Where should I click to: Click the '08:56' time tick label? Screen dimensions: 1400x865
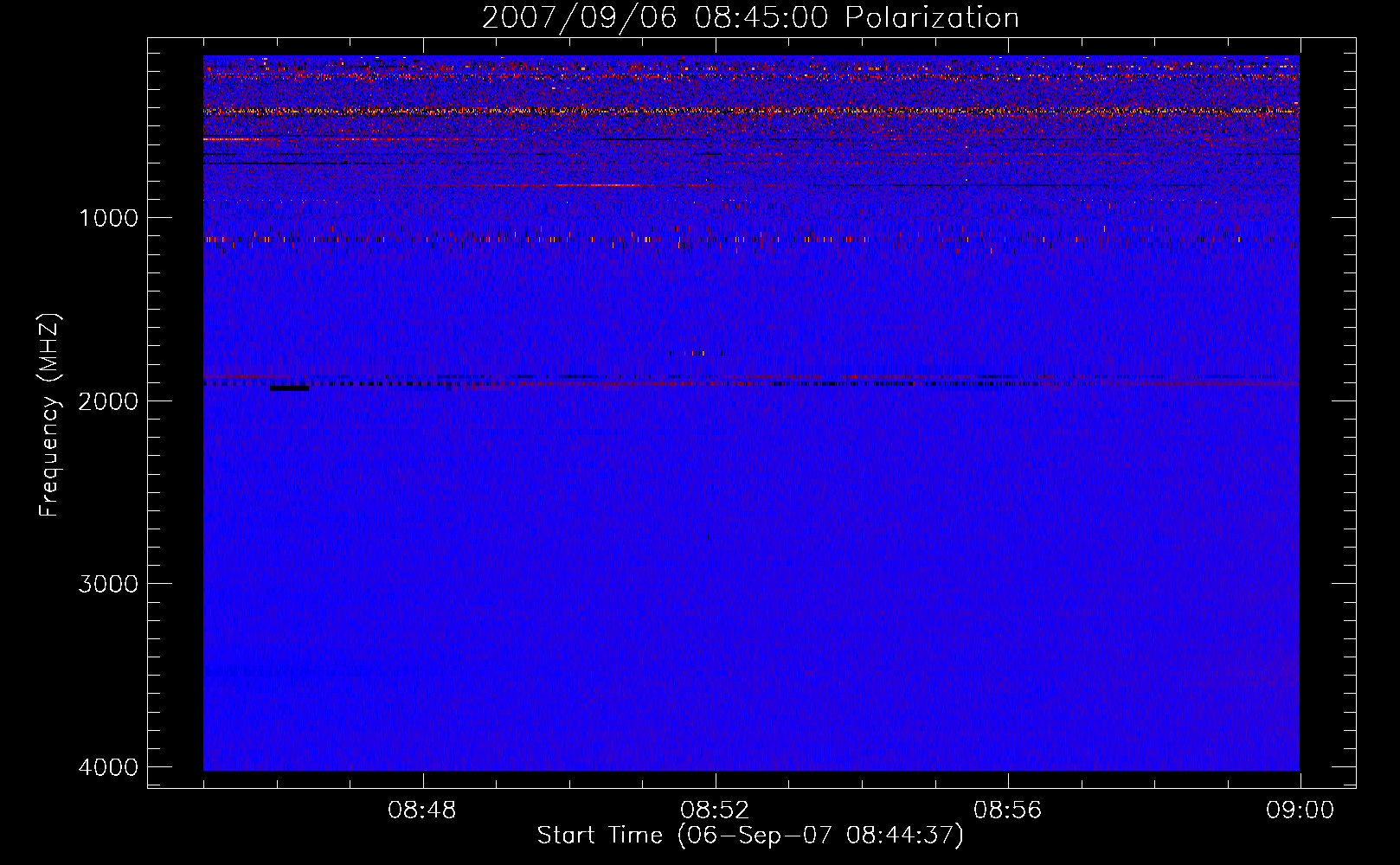[1007, 811]
